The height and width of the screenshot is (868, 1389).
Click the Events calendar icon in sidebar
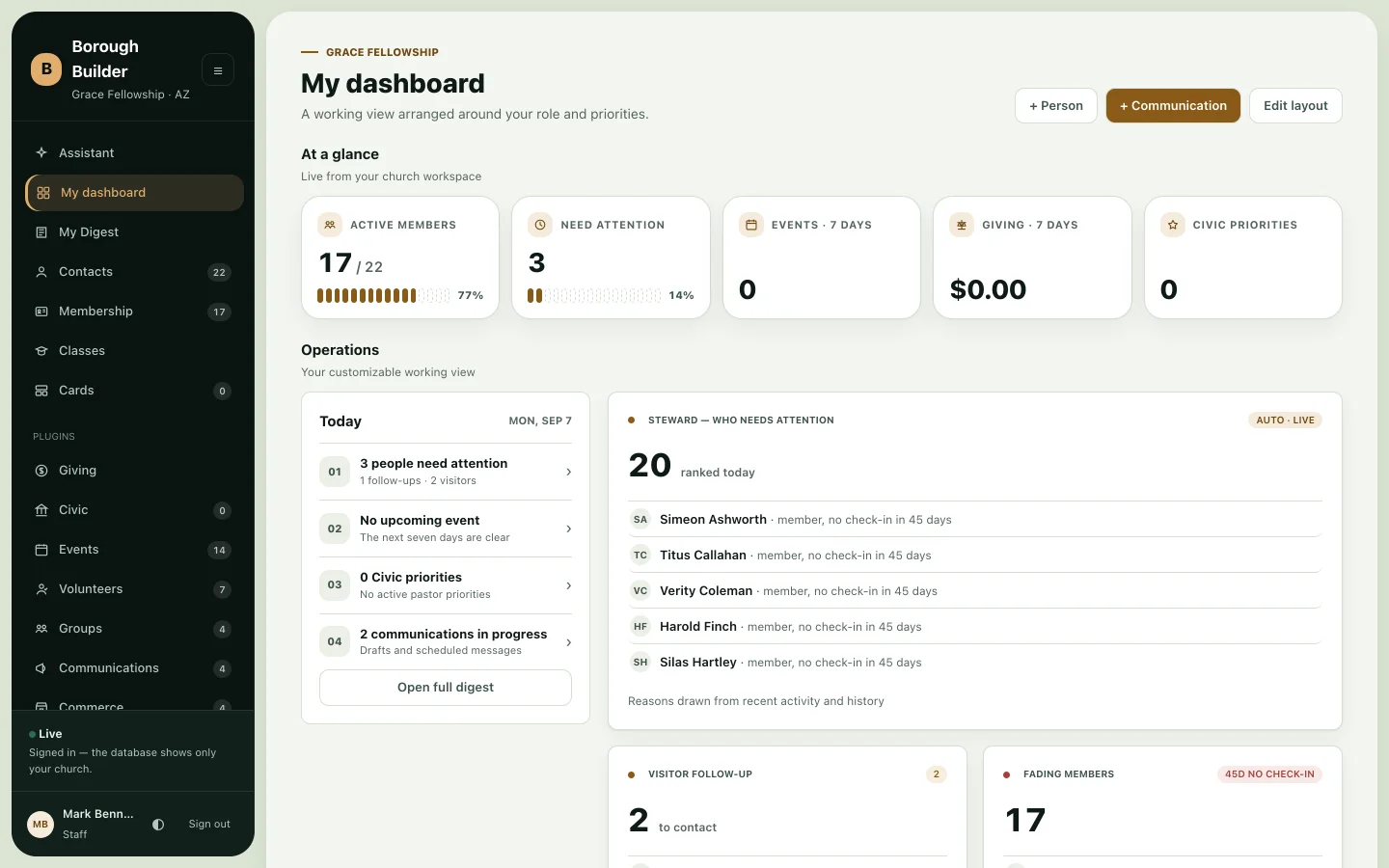(41, 550)
